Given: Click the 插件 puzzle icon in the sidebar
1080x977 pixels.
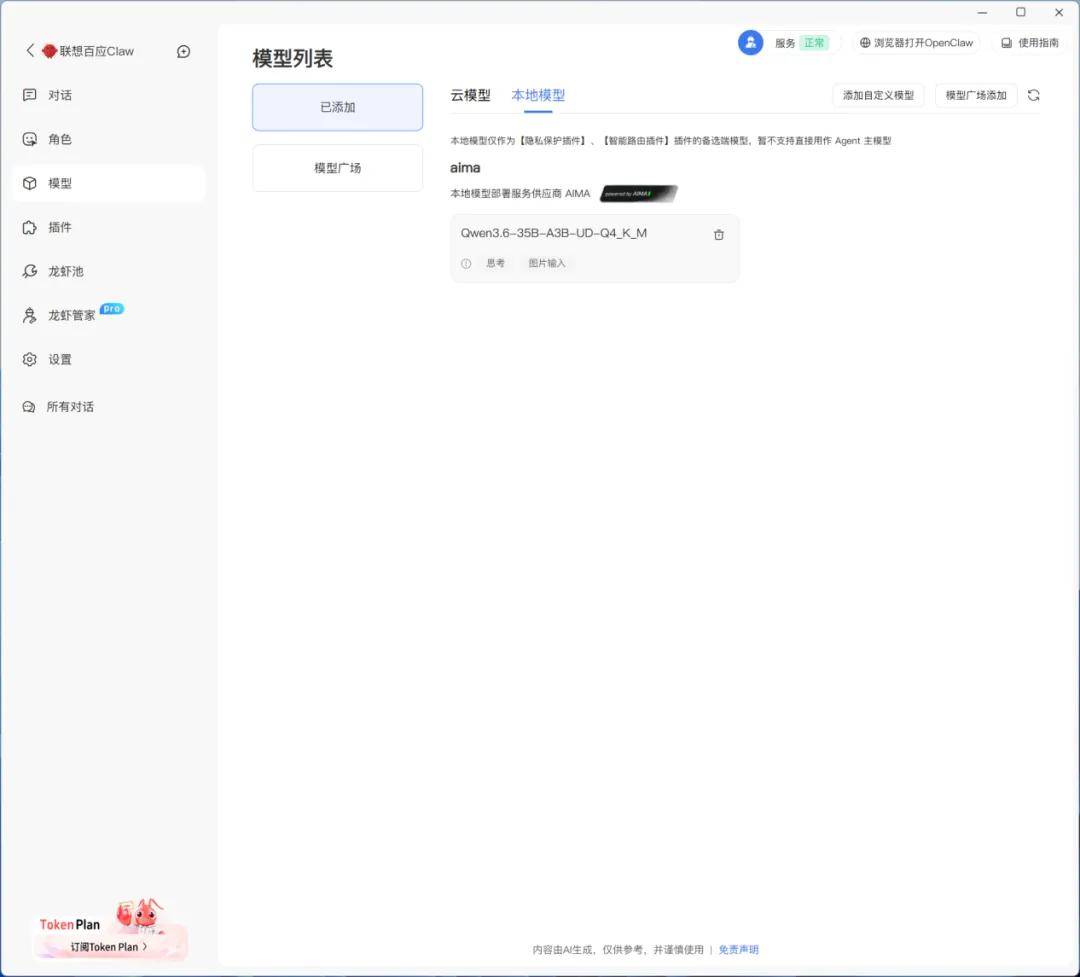Looking at the screenshot, I should pyautogui.click(x=30, y=227).
